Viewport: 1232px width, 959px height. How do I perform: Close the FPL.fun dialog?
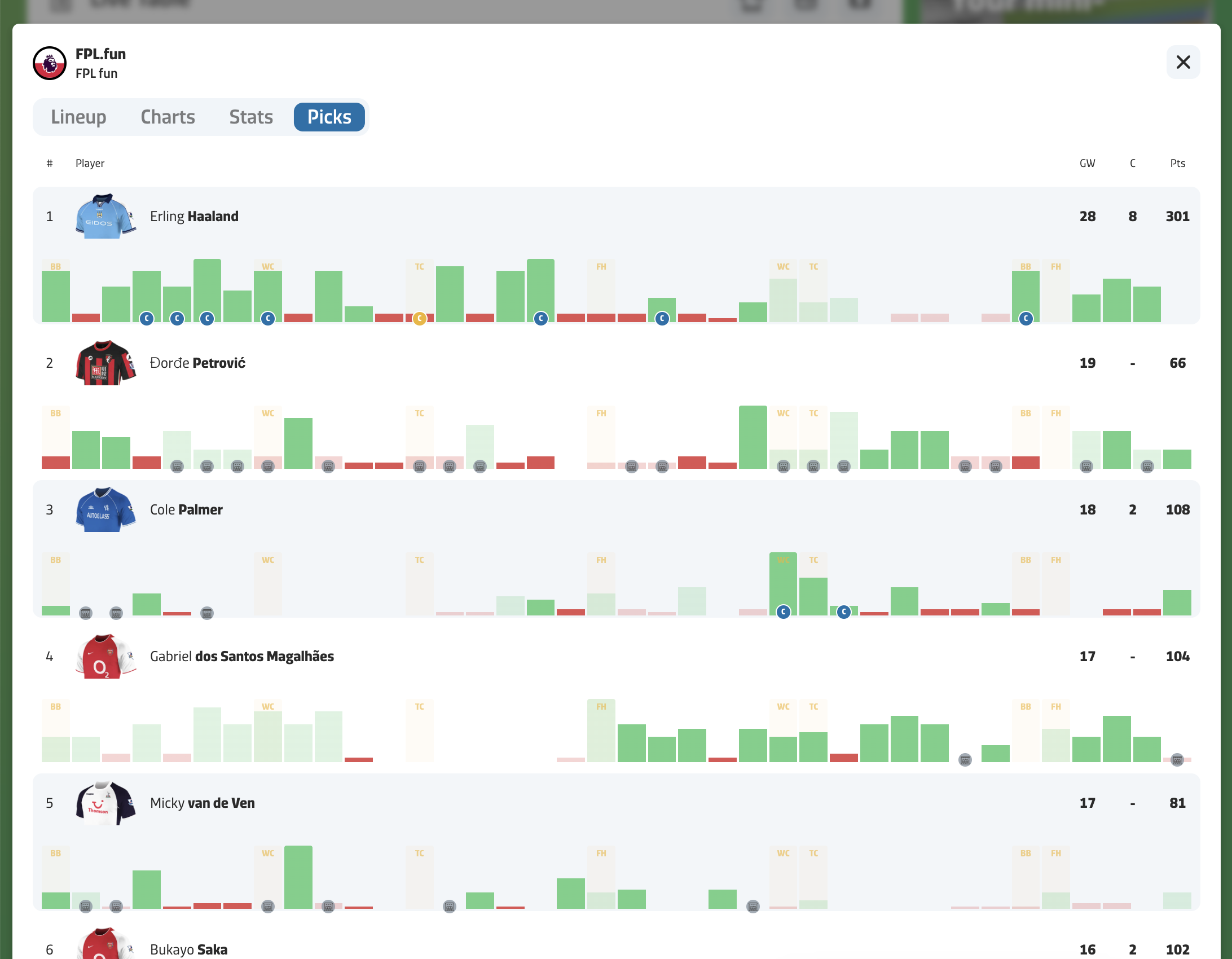click(1183, 62)
